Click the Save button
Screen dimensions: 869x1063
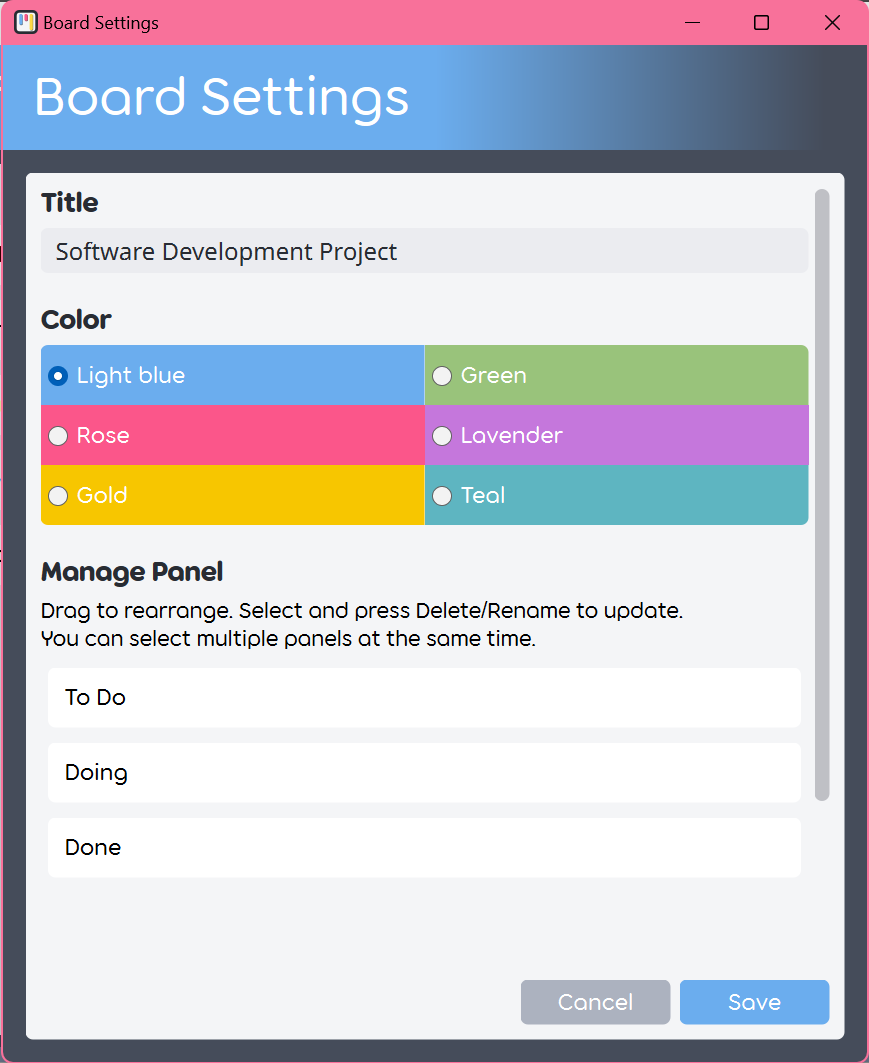tap(754, 1002)
